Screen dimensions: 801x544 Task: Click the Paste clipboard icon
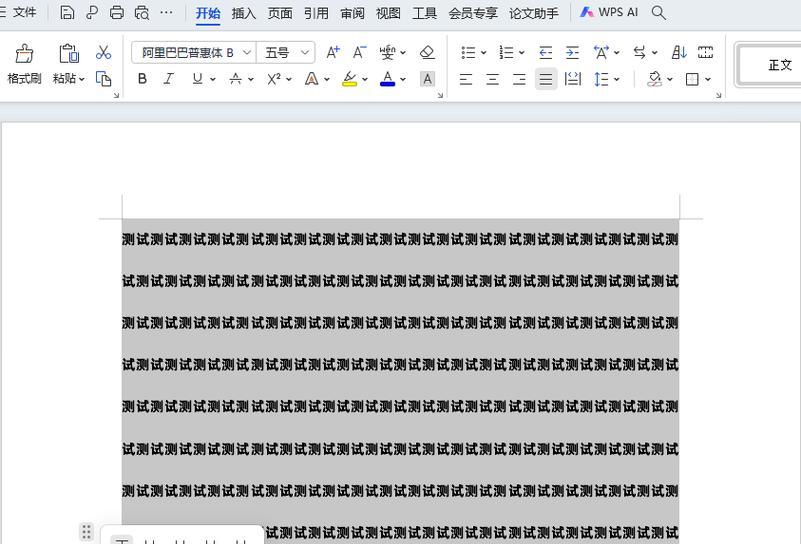coord(69,53)
